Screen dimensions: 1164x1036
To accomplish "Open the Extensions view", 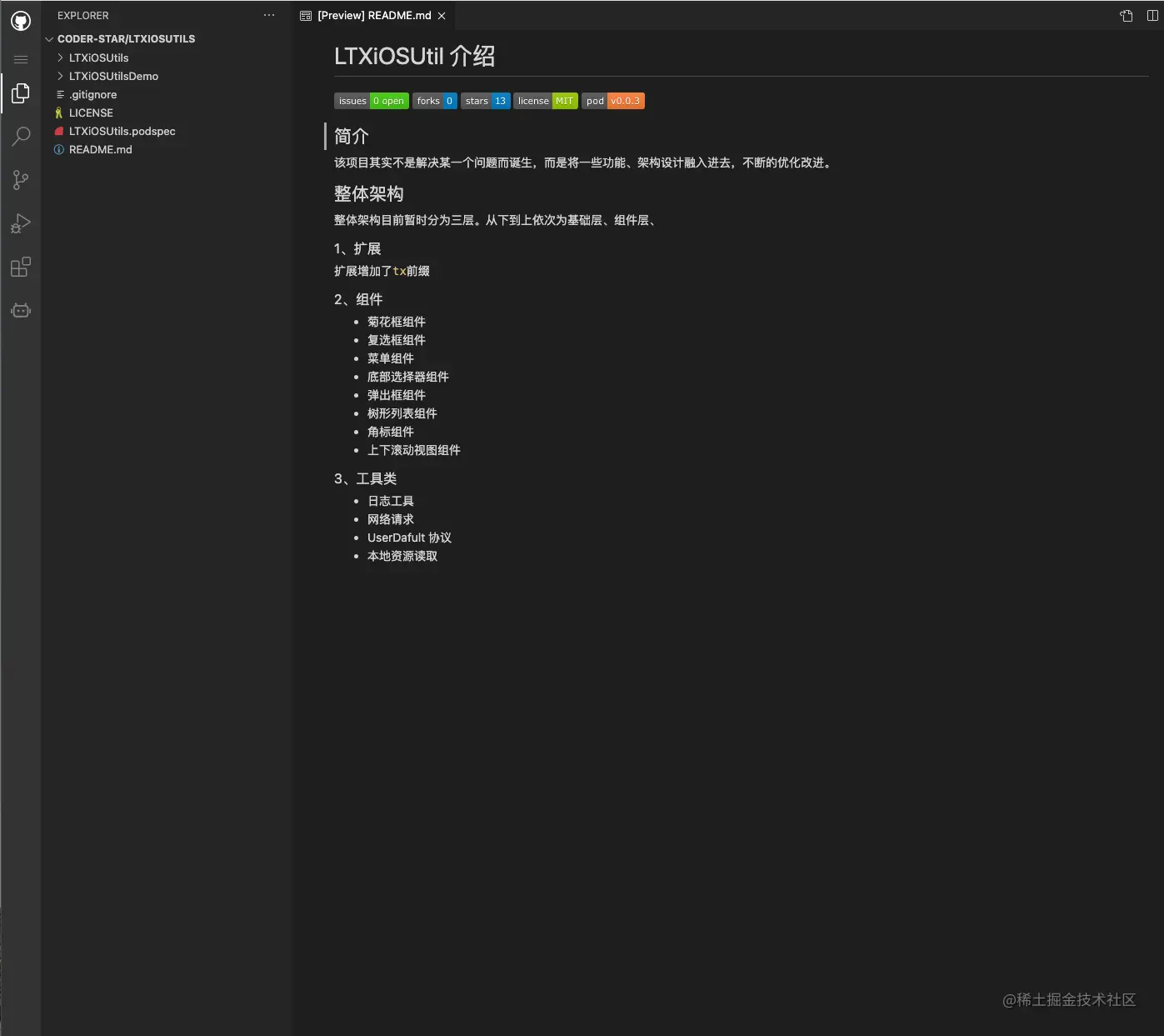I will 20,267.
